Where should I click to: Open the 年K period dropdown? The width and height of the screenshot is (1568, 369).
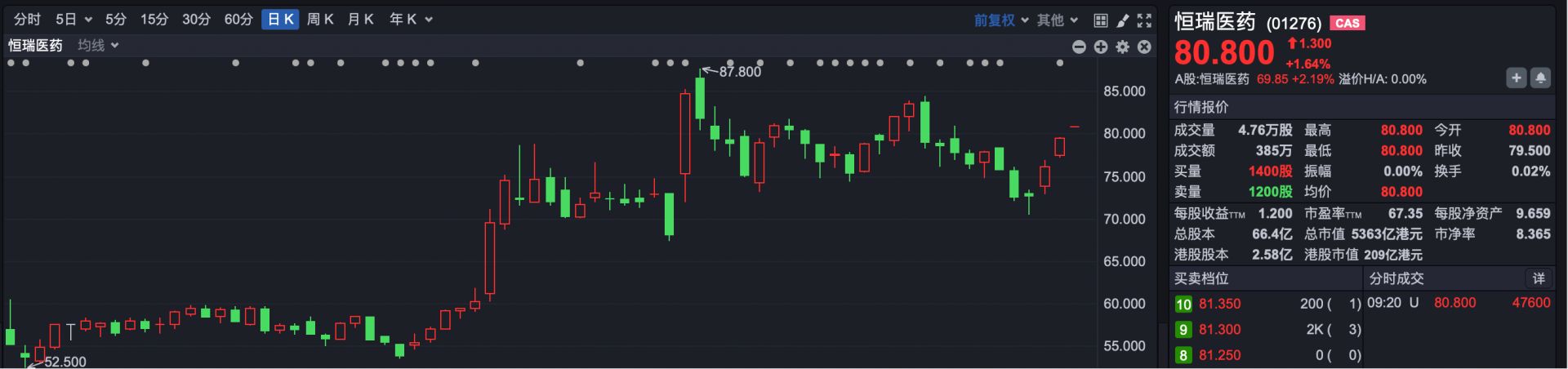[411, 20]
